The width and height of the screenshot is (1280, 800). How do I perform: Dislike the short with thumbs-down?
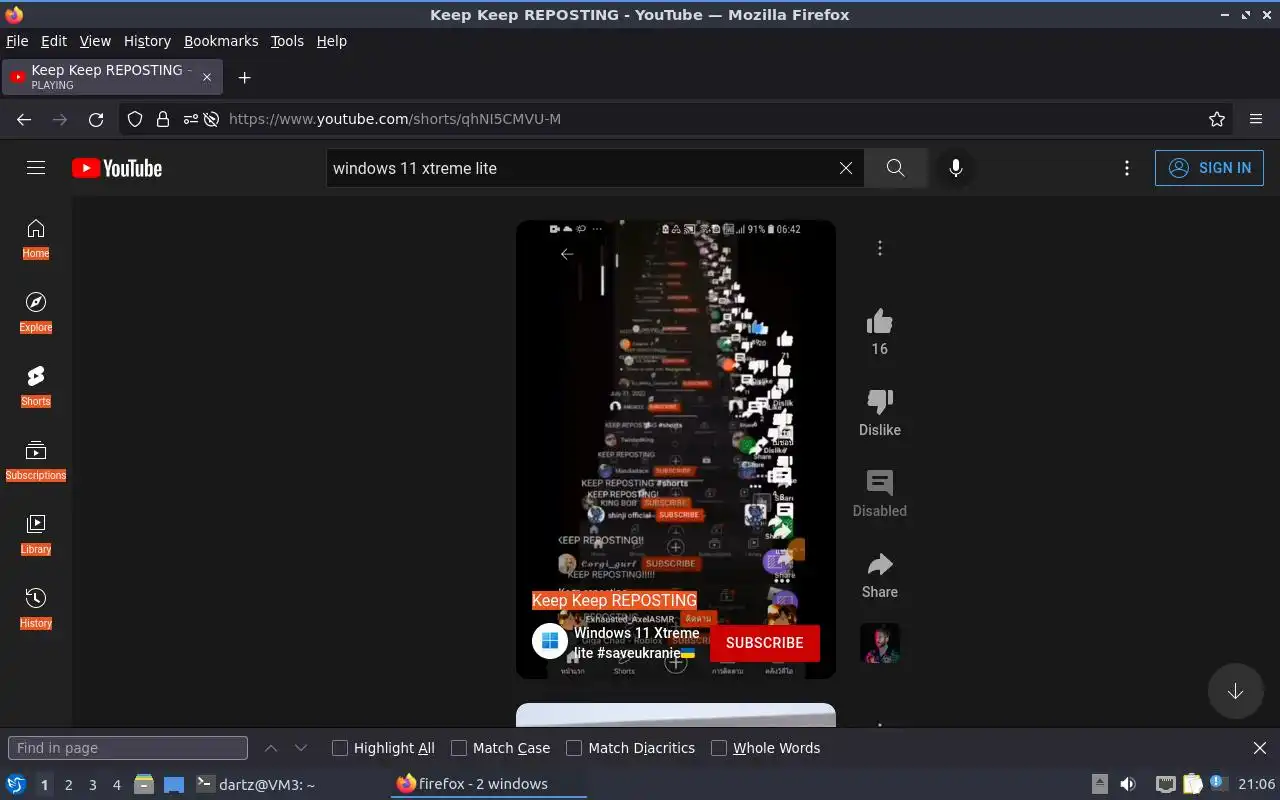pyautogui.click(x=880, y=402)
